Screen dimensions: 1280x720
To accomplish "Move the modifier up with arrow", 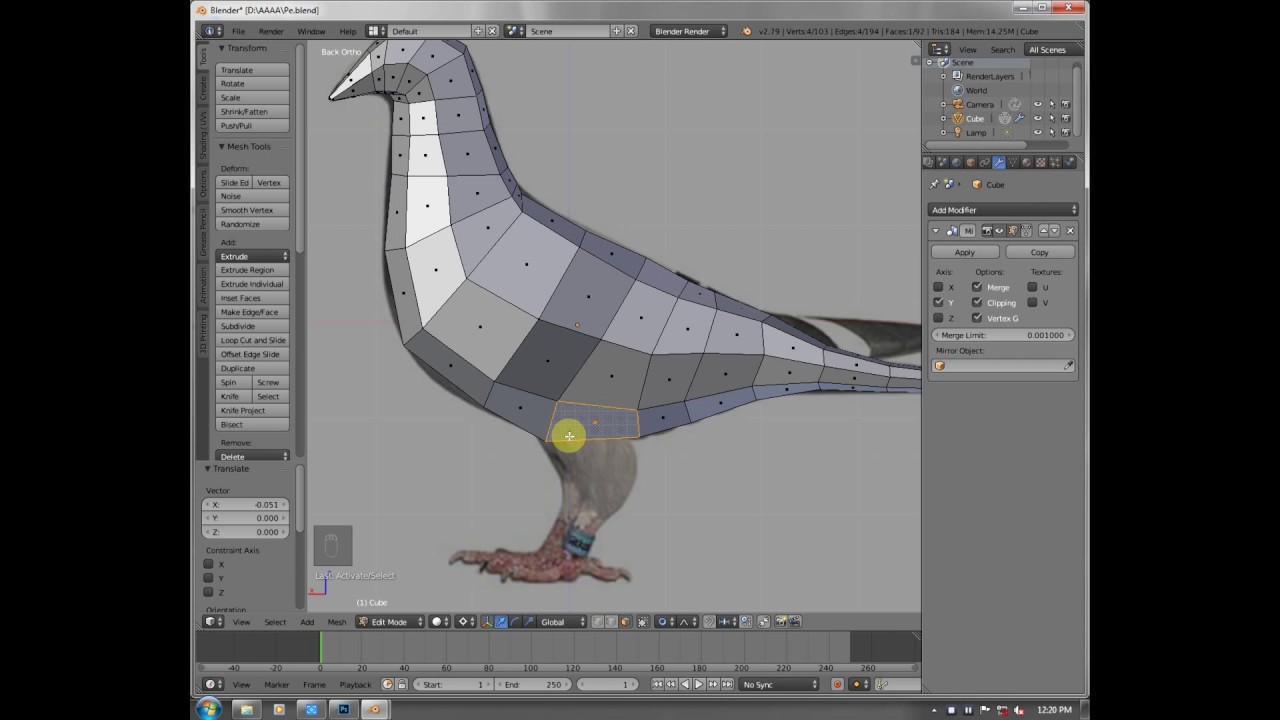I will [1044, 230].
